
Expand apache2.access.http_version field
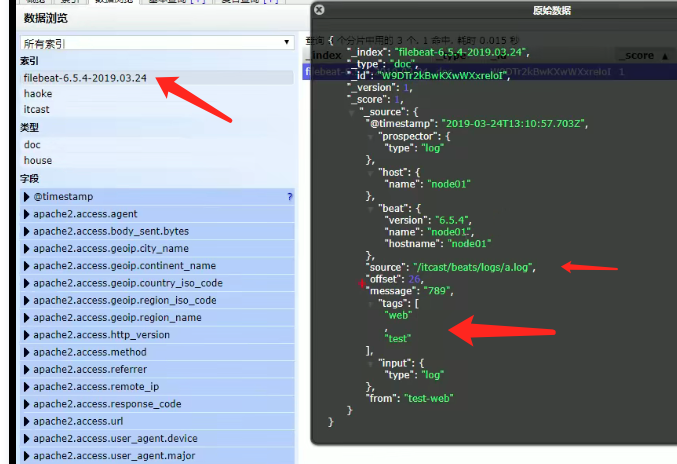pos(26,335)
